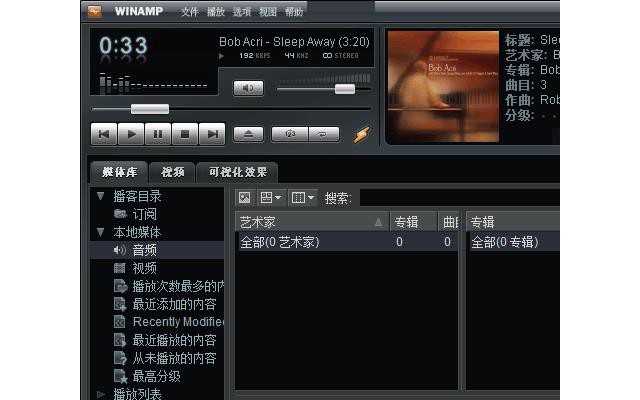Switch to the 可视化效果 tab

coord(238,172)
